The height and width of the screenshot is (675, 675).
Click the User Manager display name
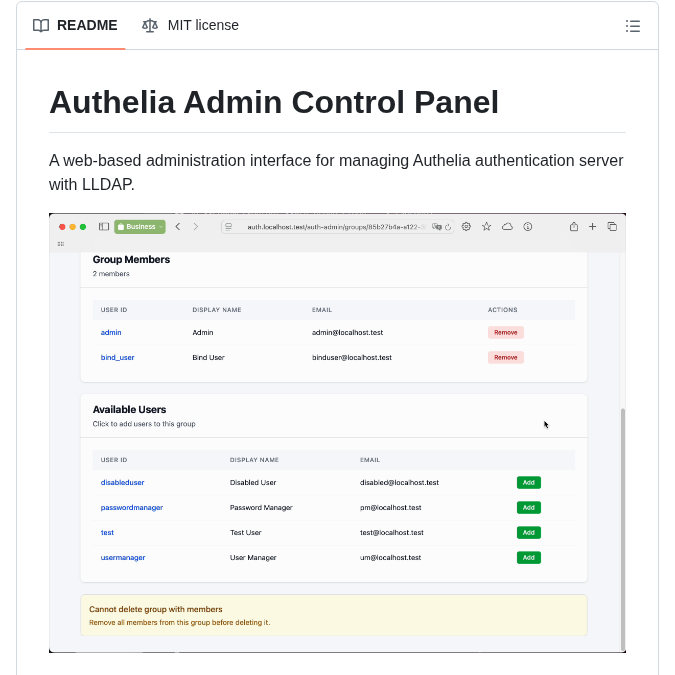point(253,557)
